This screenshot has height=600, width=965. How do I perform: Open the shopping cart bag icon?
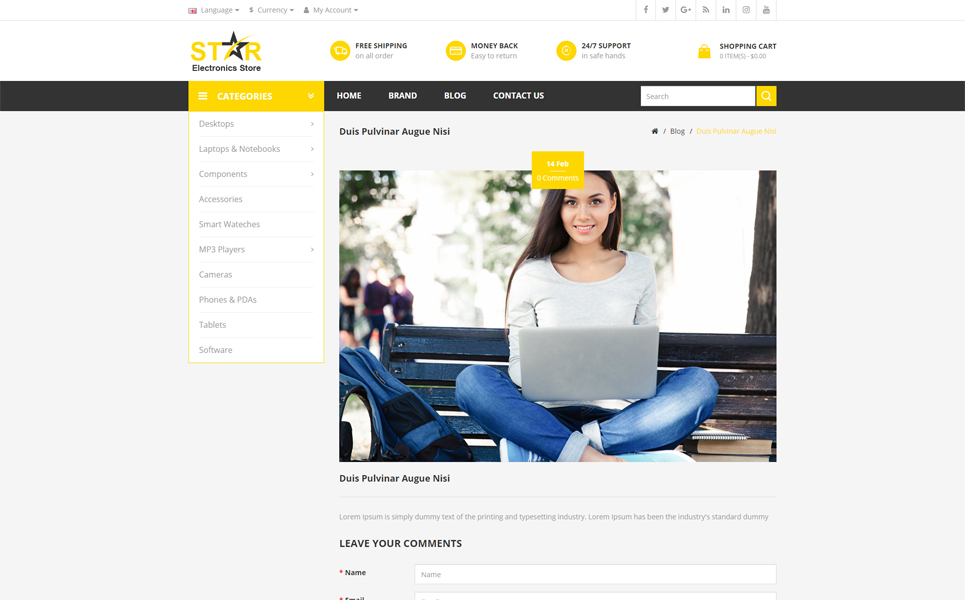click(704, 51)
